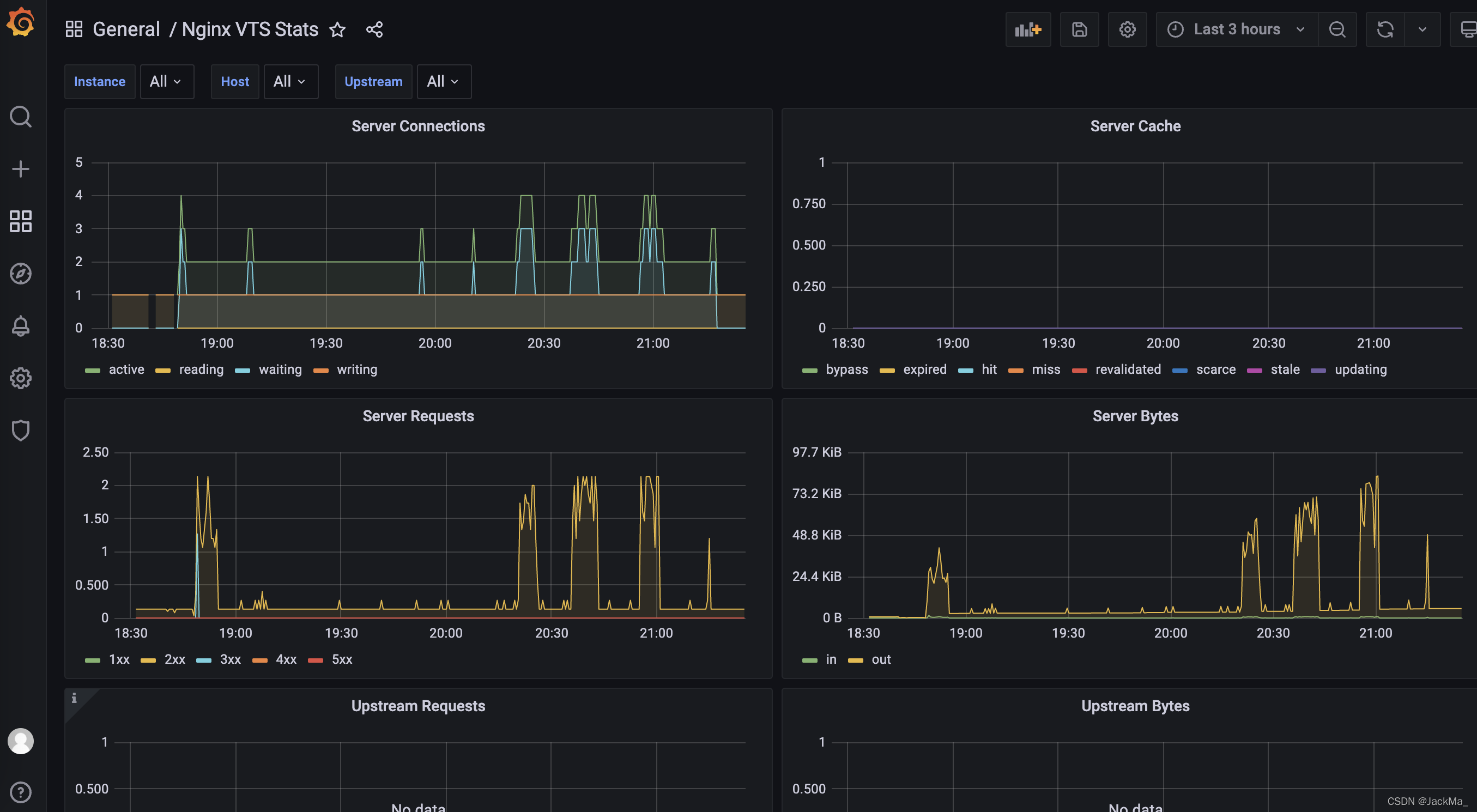Click the Add panel icon in toolbar
The image size is (1477, 812).
pos(1027,29)
